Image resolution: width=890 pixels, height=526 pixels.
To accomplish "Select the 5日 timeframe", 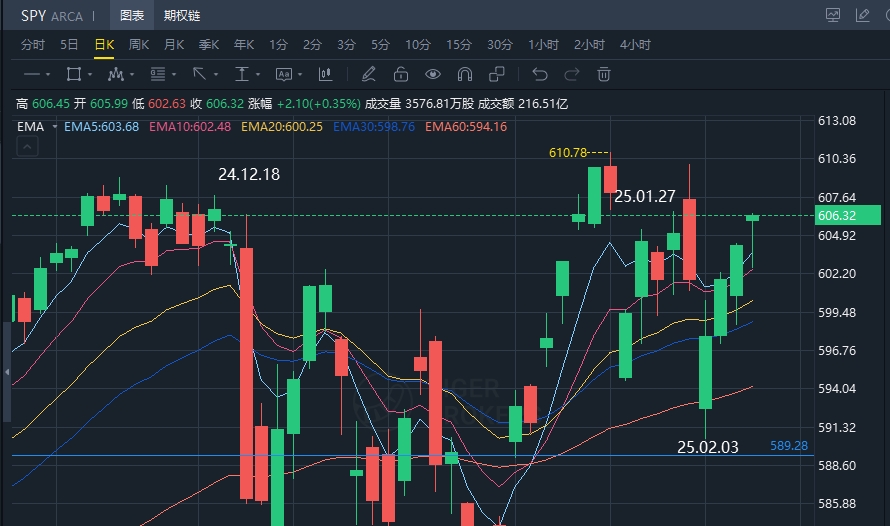I will click(x=69, y=45).
